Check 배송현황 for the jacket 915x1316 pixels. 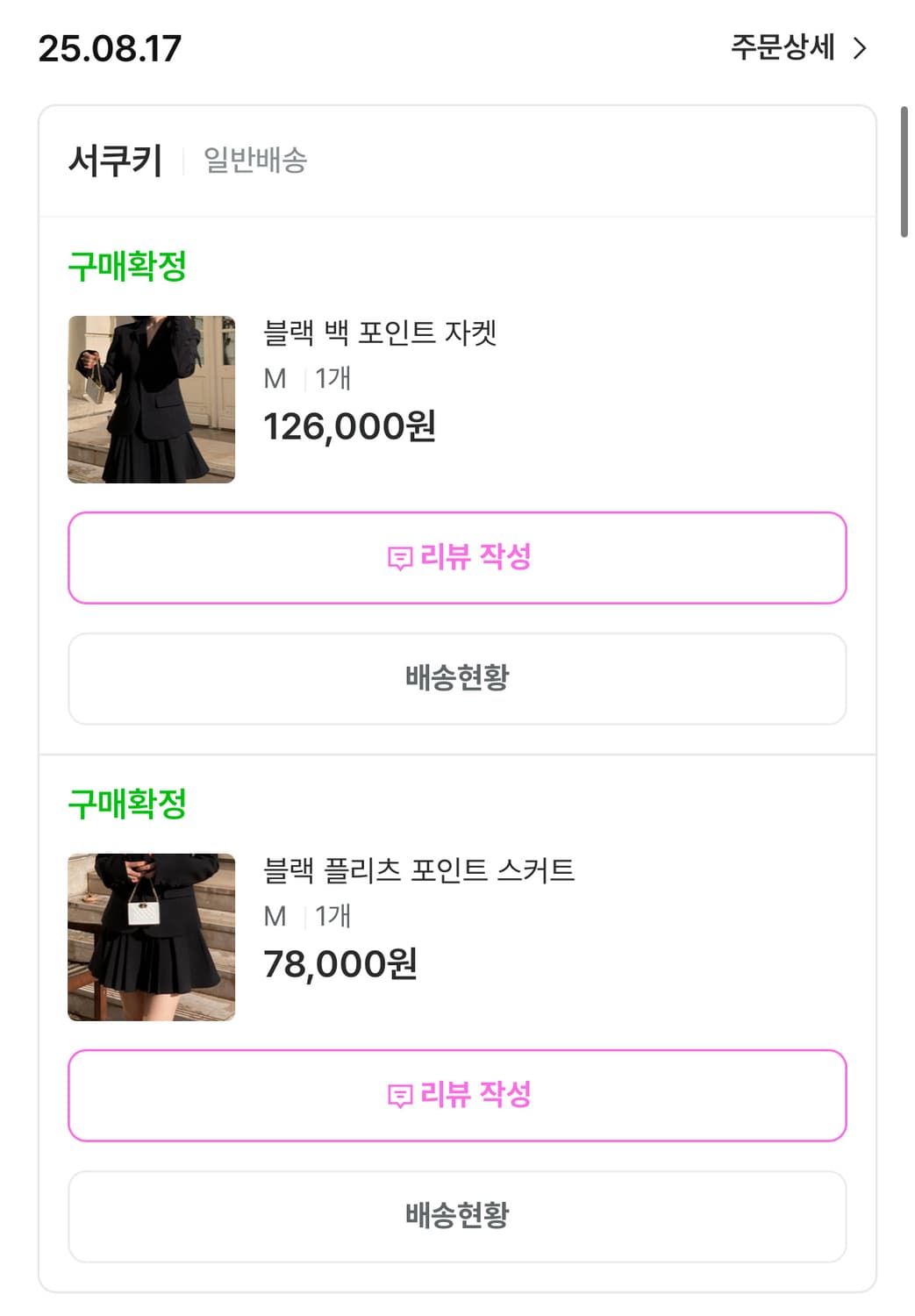pos(457,678)
